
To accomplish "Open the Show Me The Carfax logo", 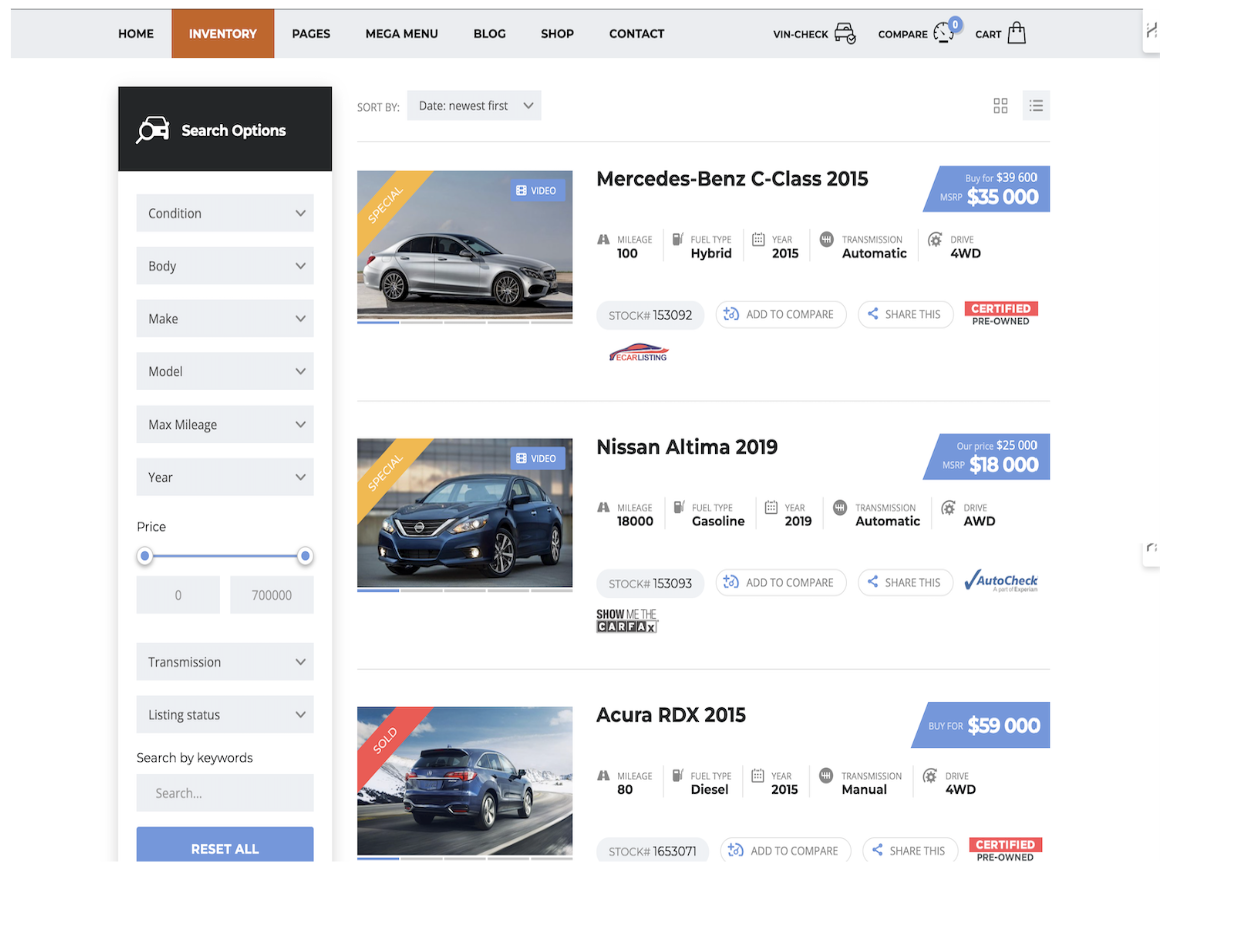I will pos(627,621).
